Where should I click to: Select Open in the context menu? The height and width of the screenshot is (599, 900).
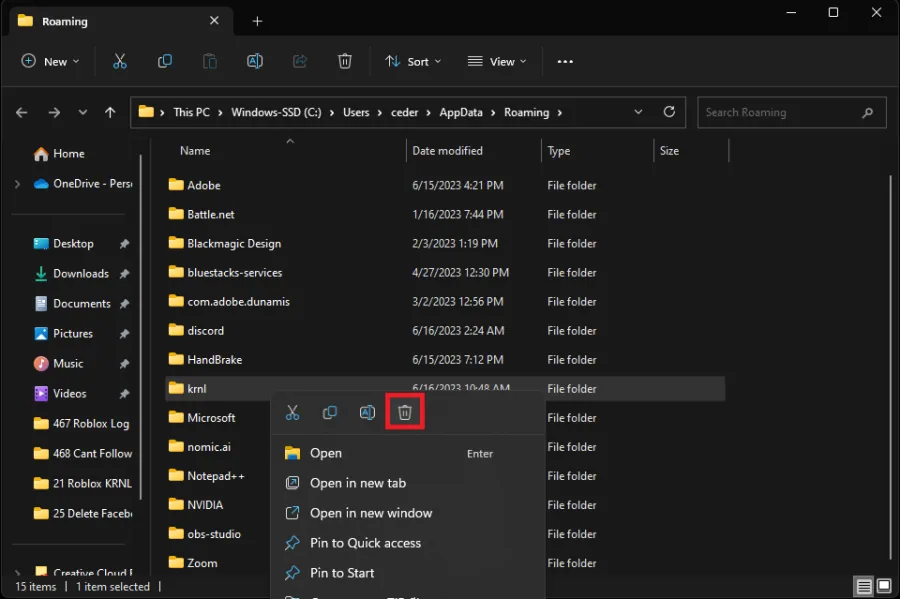(x=408, y=453)
